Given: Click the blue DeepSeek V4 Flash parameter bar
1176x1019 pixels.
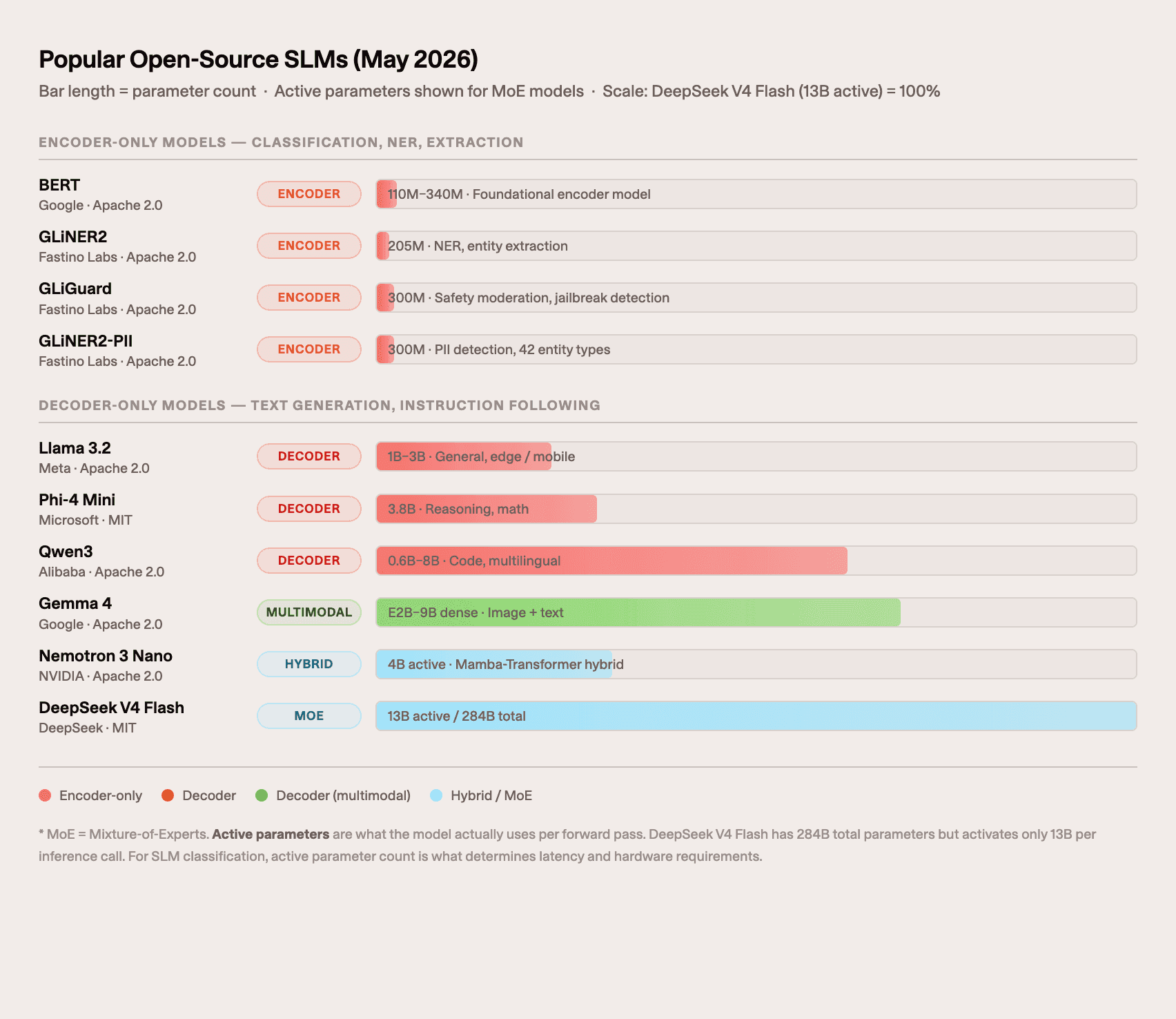Looking at the screenshot, I should tap(756, 716).
